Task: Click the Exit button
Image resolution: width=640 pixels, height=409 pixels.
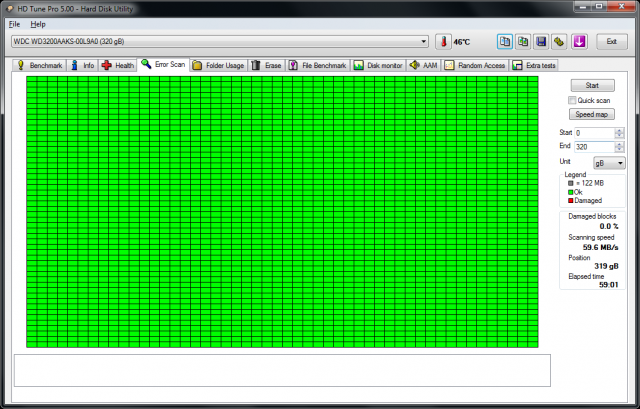Action: 611,42
